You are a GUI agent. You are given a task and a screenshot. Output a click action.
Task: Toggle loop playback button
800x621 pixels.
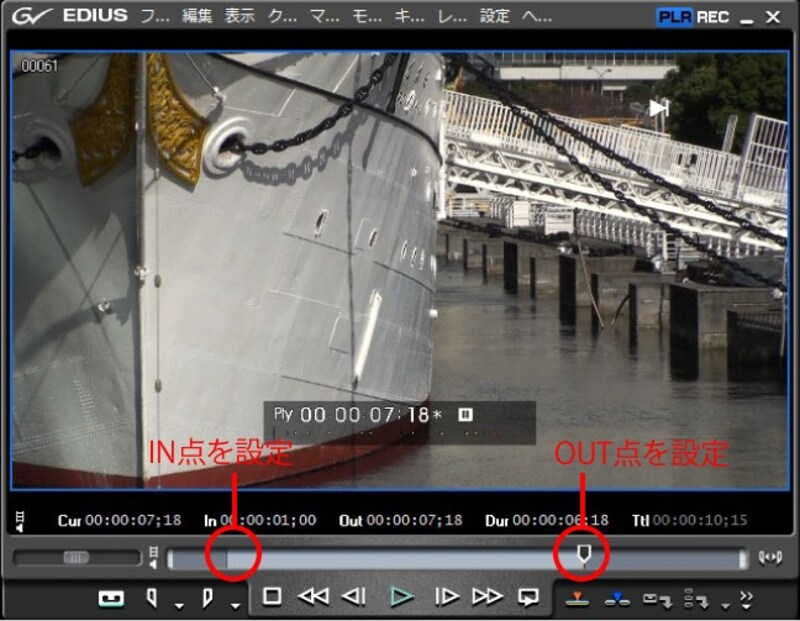(x=528, y=597)
